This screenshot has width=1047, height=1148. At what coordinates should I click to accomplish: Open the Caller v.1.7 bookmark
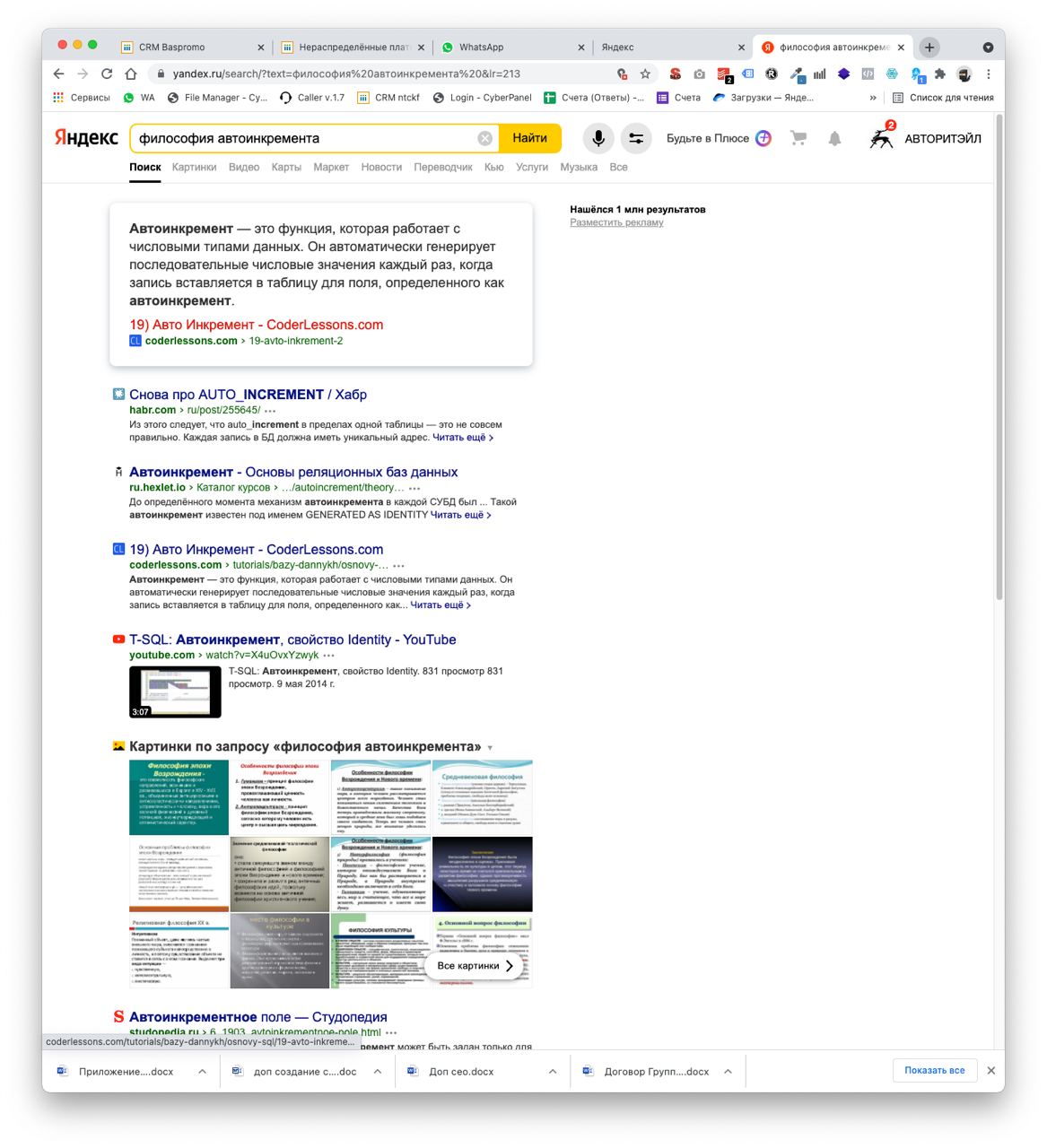click(x=312, y=98)
